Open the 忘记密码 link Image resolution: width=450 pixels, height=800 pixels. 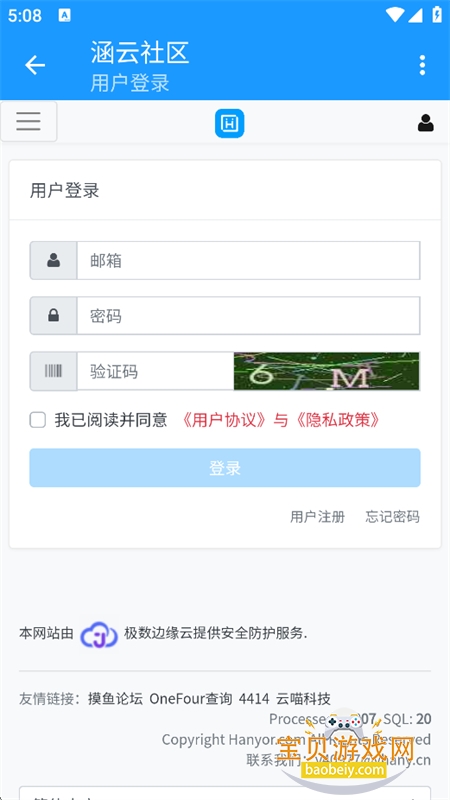coord(392,517)
